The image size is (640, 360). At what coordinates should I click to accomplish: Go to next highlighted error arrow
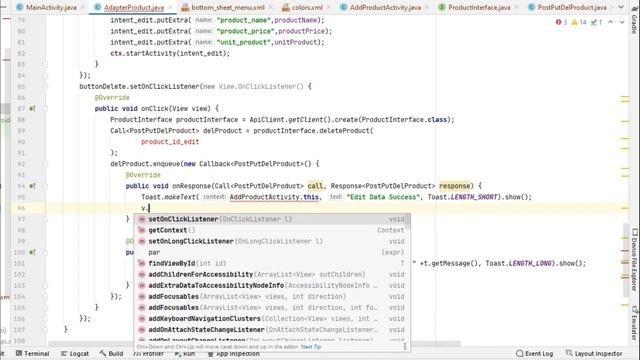pos(622,22)
